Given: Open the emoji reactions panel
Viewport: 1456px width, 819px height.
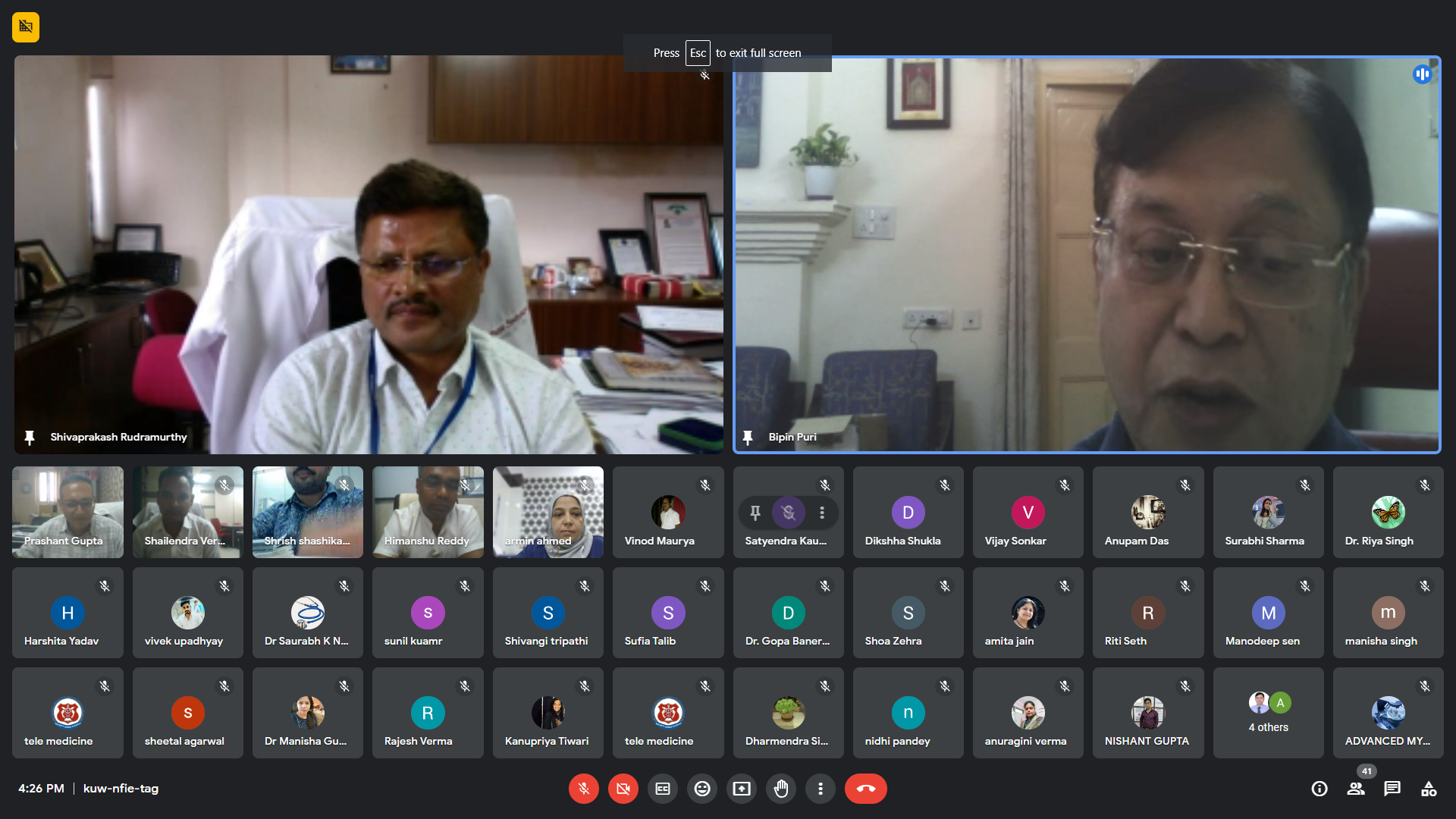Looking at the screenshot, I should tap(702, 789).
